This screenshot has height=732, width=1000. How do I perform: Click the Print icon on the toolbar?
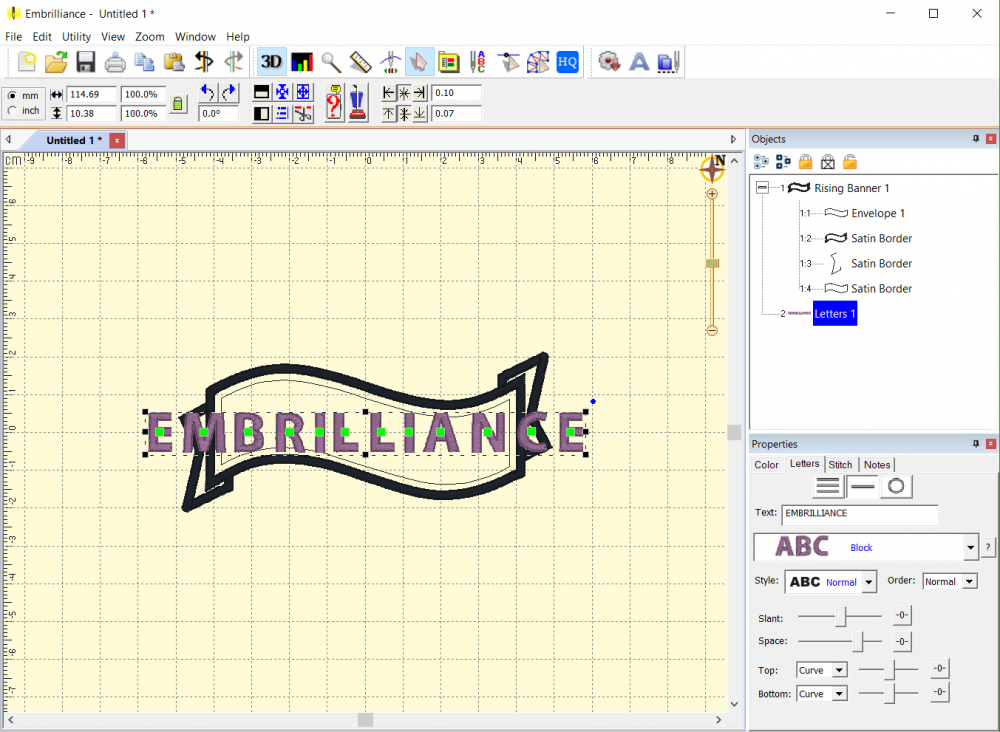115,61
